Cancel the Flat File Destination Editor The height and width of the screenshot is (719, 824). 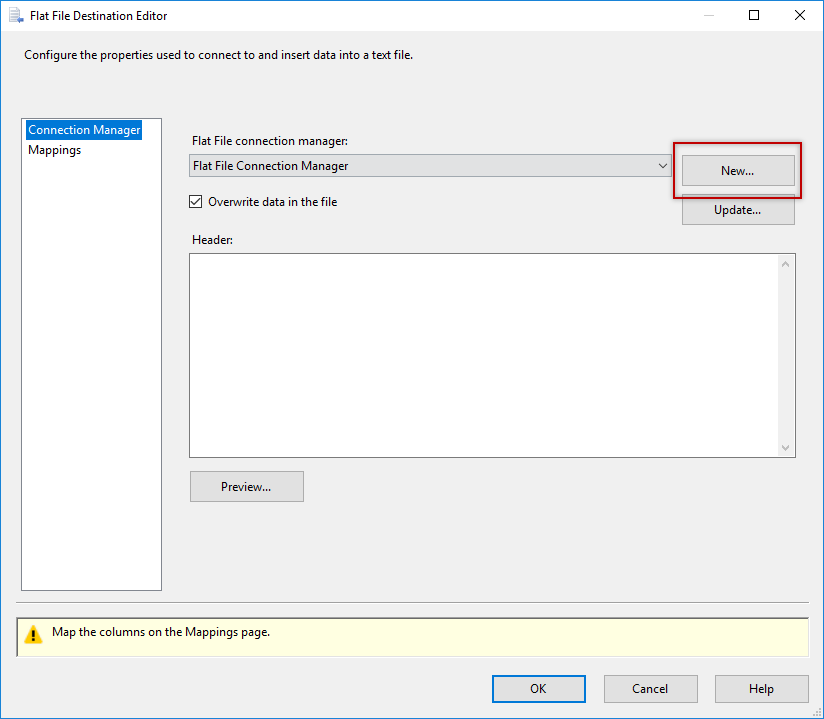click(x=650, y=689)
